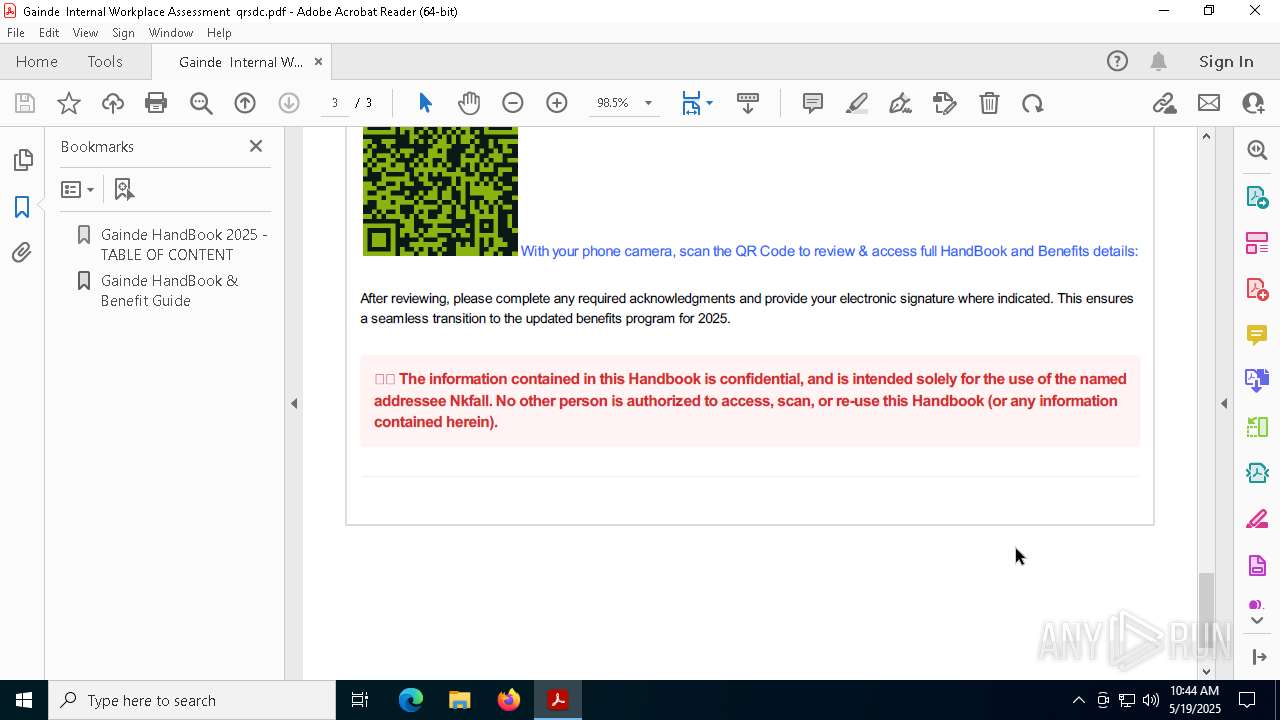Expand more tools chevron in right pane
Viewport: 1280px width, 720px height.
tap(1257, 621)
